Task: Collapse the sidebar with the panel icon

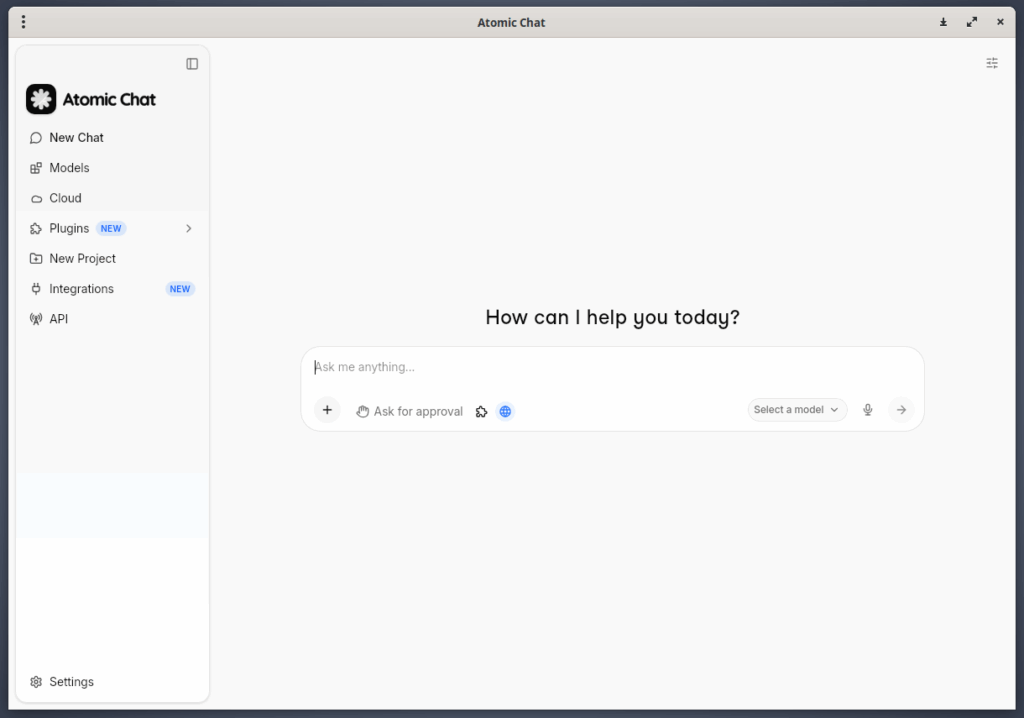Action: click(192, 64)
